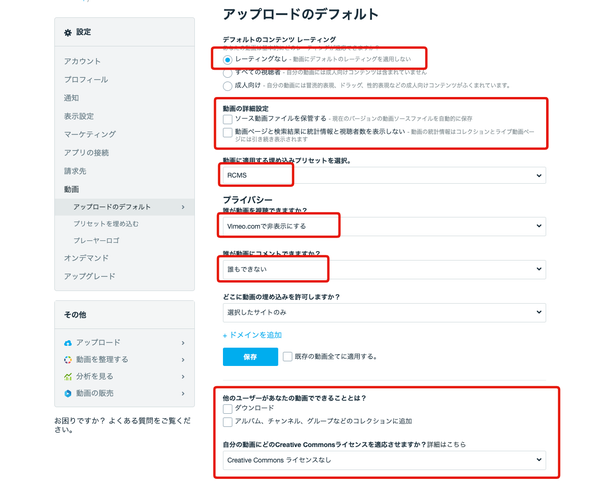Check the add to collections checkbox

point(228,422)
